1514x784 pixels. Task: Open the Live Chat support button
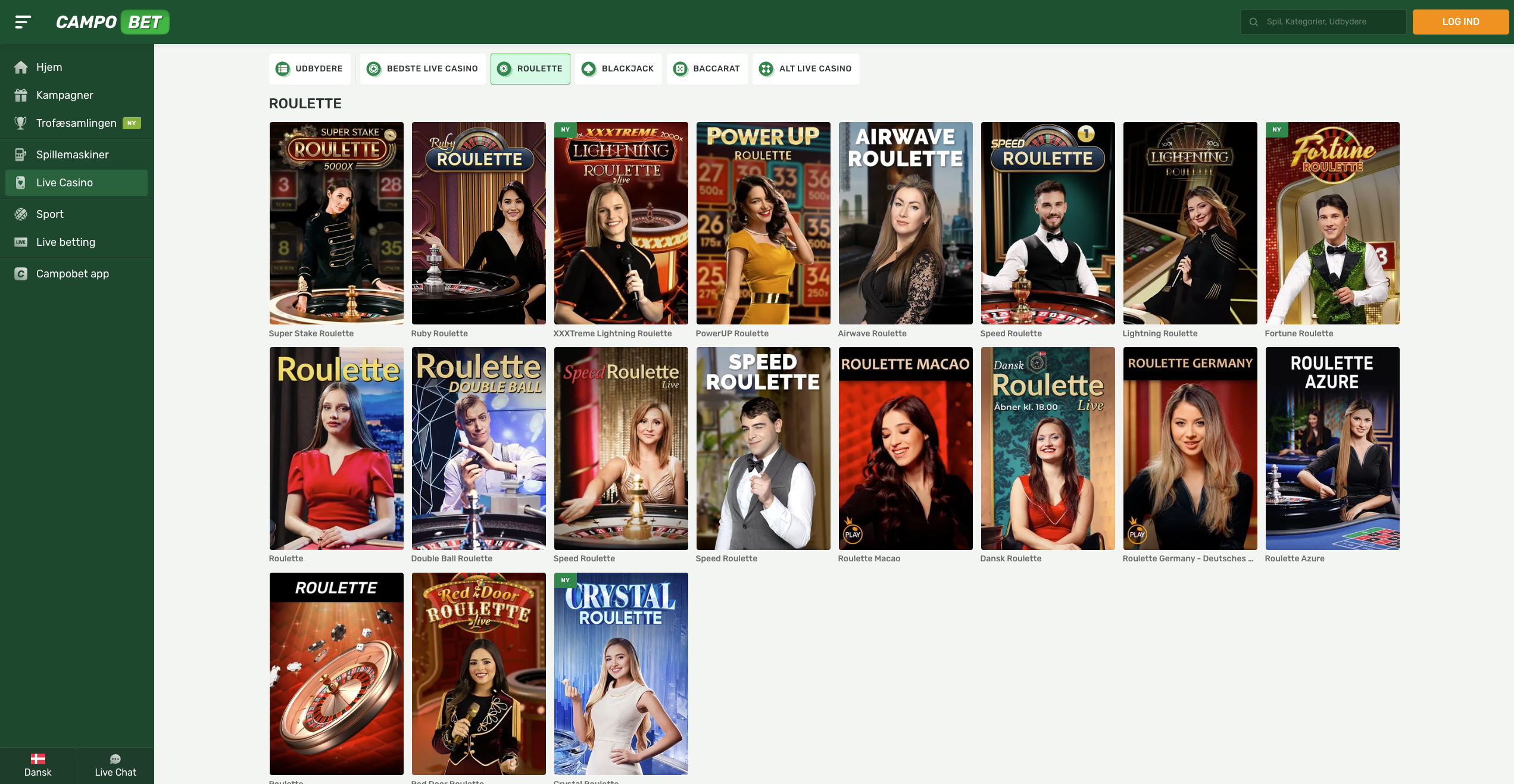pyautogui.click(x=115, y=766)
